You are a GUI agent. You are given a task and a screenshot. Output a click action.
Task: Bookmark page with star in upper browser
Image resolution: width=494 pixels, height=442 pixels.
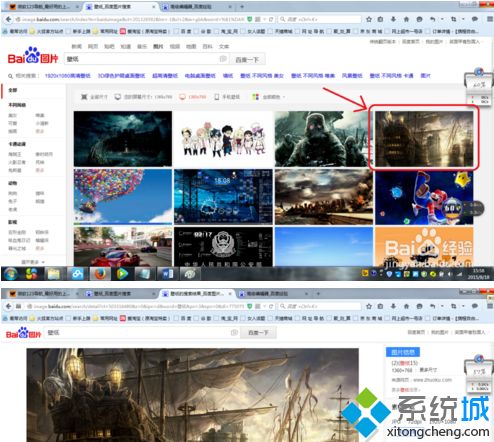[369, 19]
